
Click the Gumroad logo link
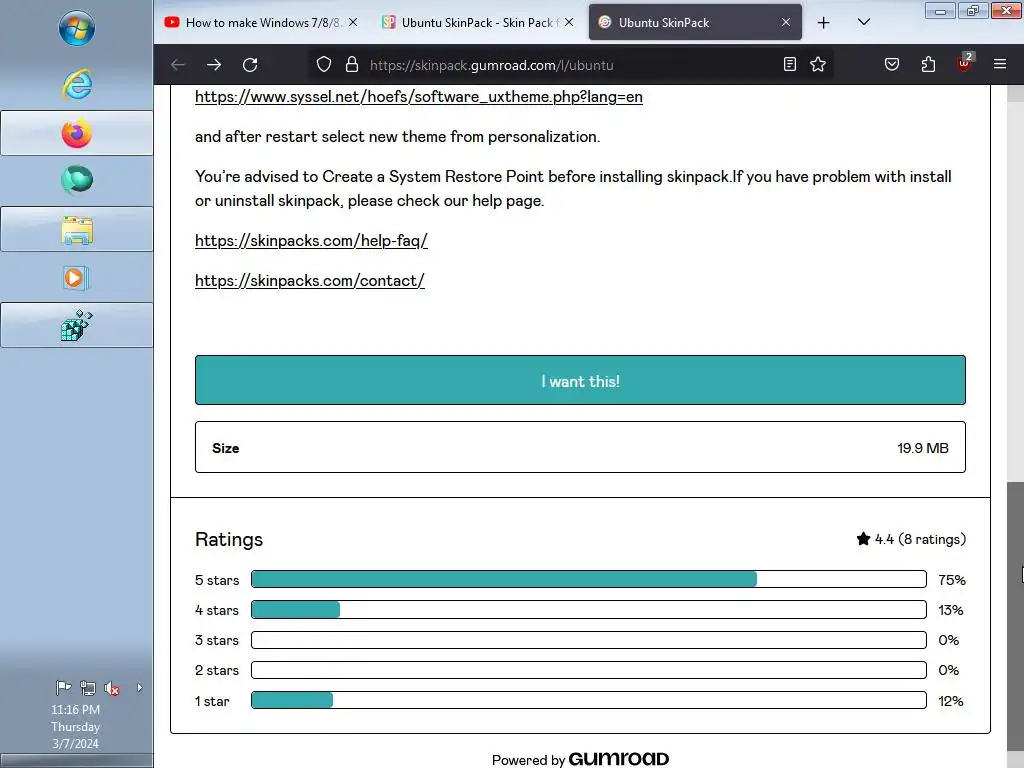[618, 759]
